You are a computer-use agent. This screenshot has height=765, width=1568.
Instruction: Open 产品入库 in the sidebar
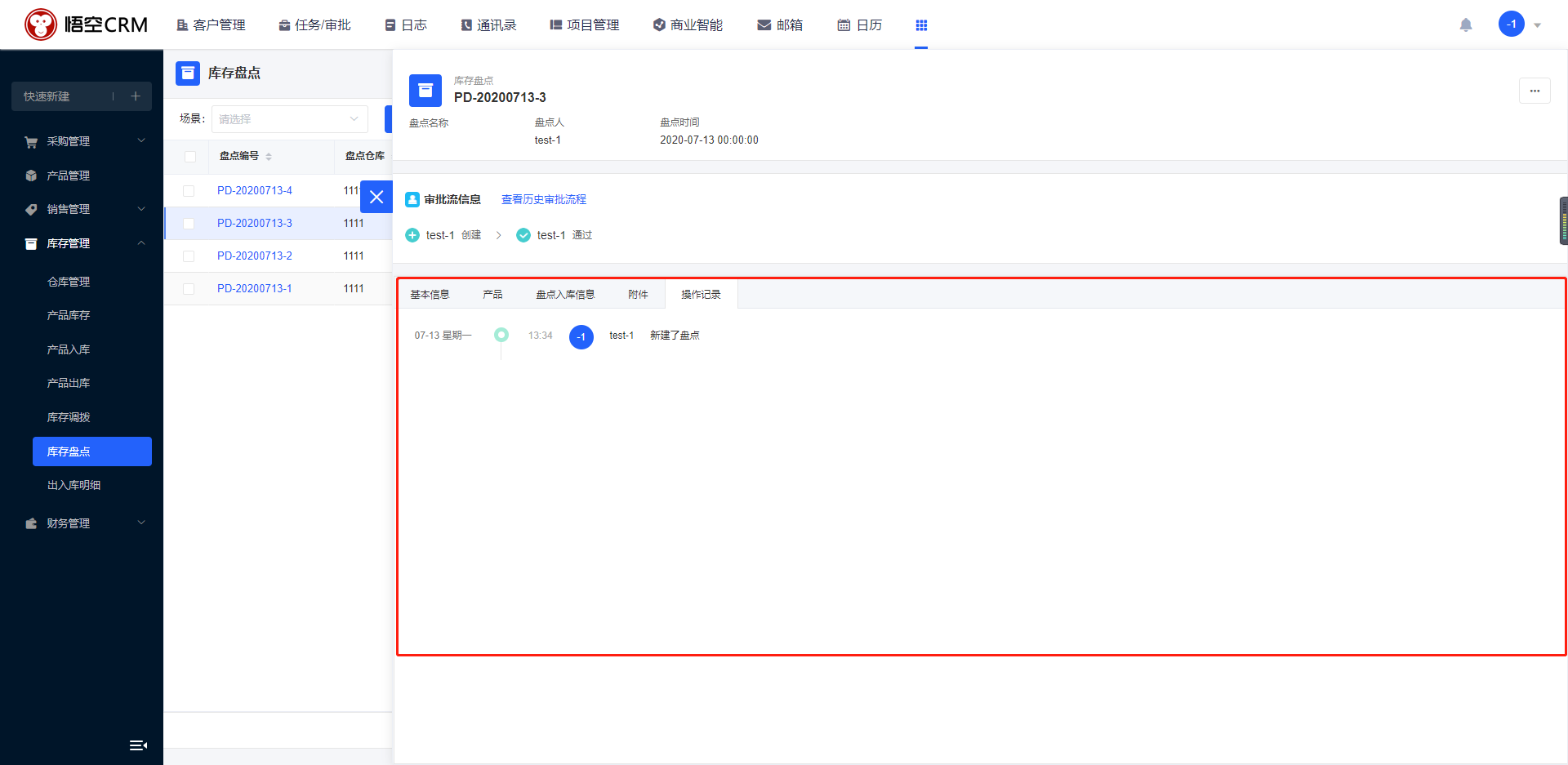[x=69, y=349]
